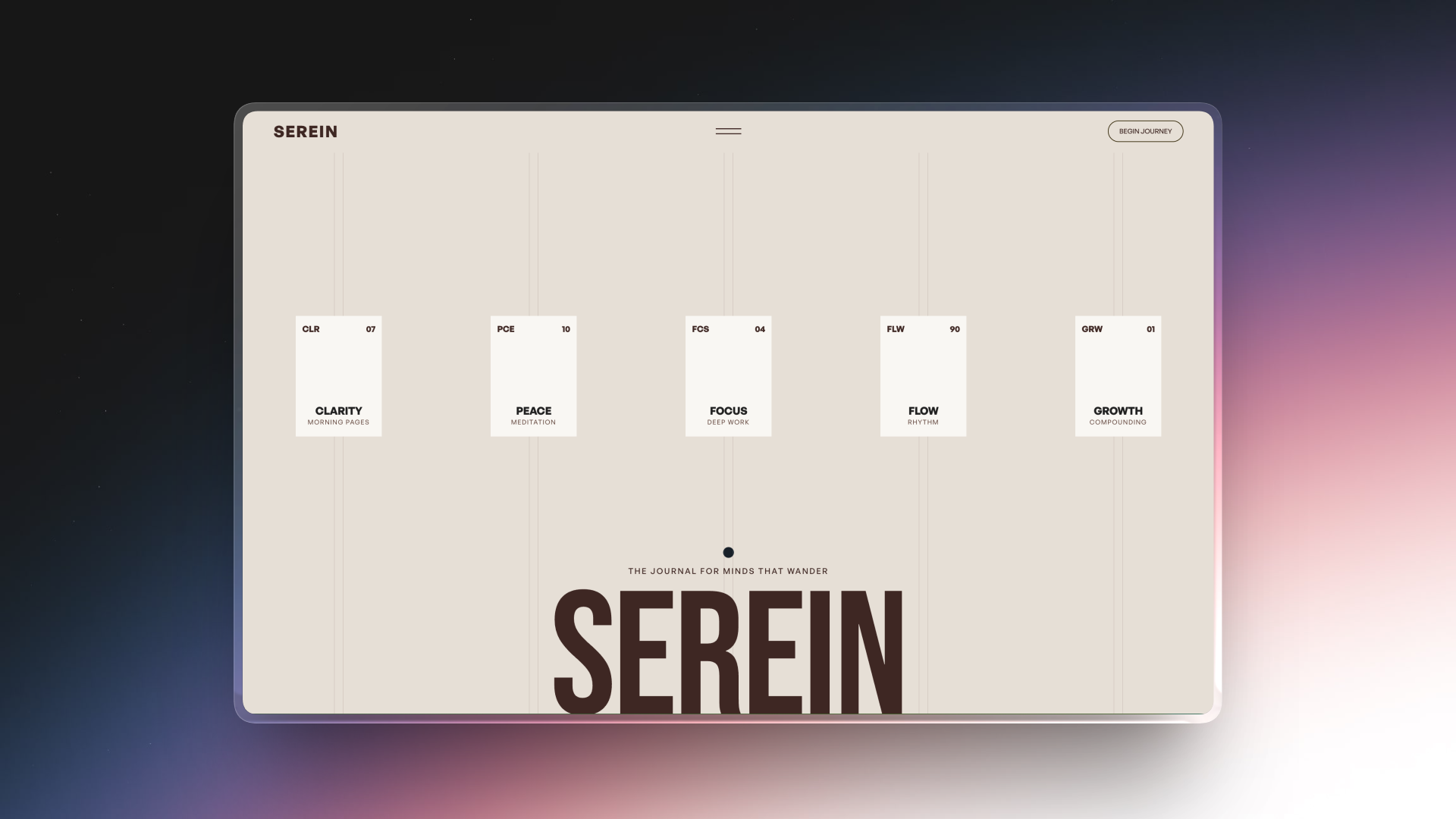
Task: Select the Clarity Morning Pages card
Action: coord(338,376)
